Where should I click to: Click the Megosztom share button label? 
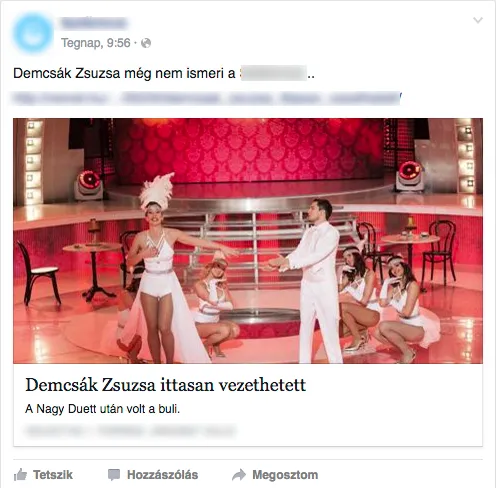point(285,475)
